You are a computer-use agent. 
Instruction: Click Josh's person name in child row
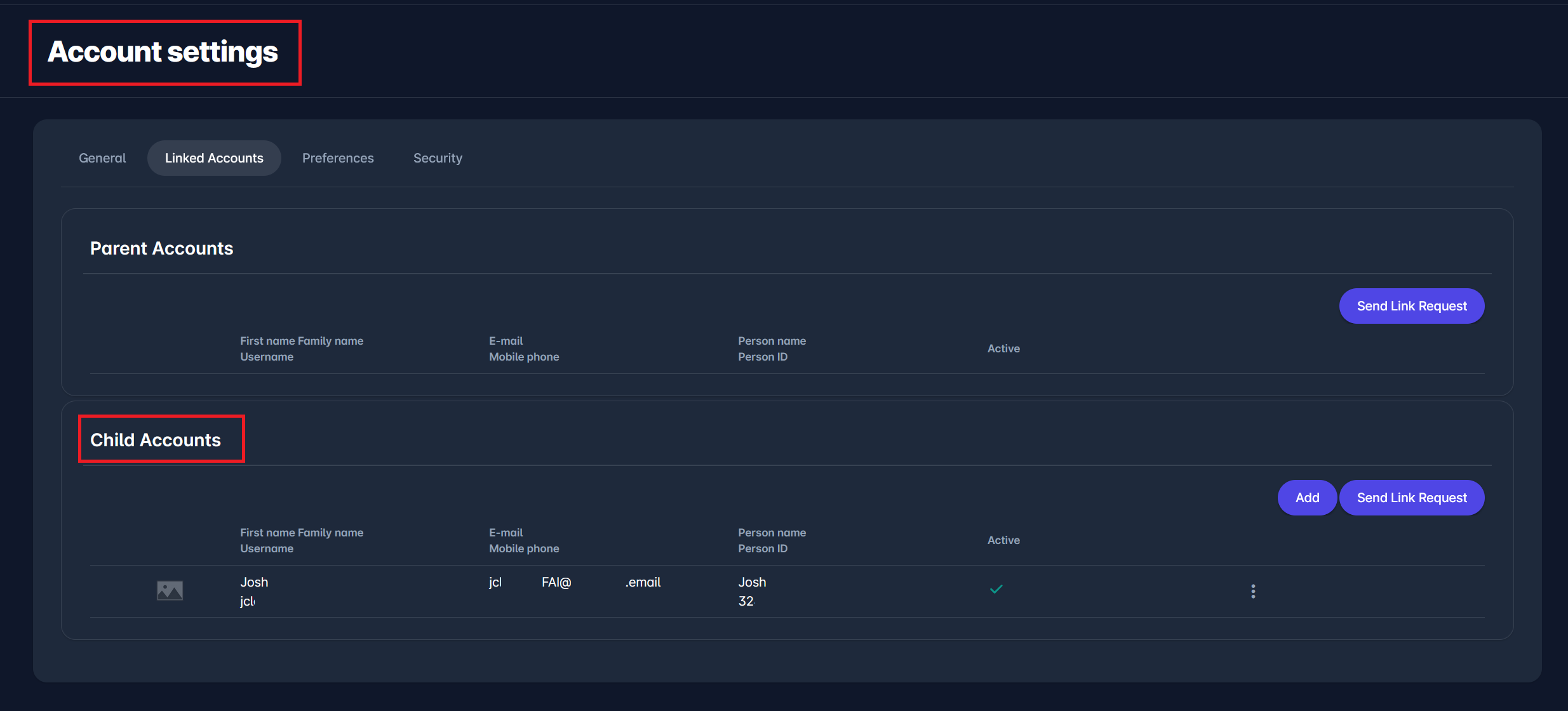pos(752,582)
